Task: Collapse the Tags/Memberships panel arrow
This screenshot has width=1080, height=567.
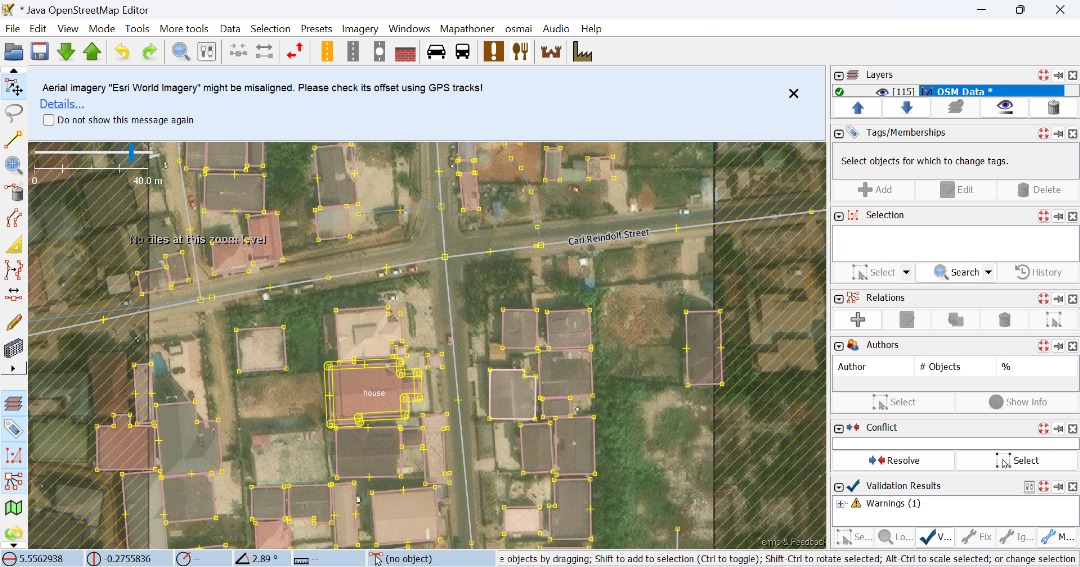Action: (838, 133)
